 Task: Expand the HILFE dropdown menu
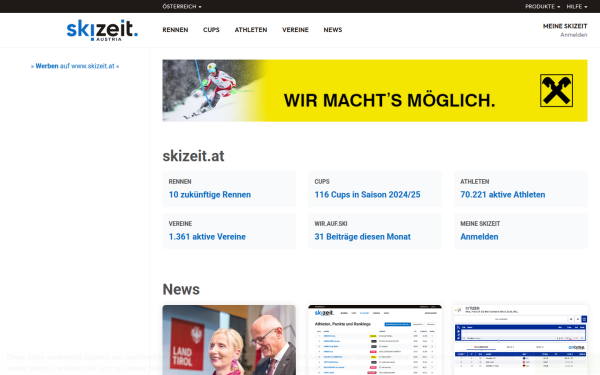tap(577, 7)
